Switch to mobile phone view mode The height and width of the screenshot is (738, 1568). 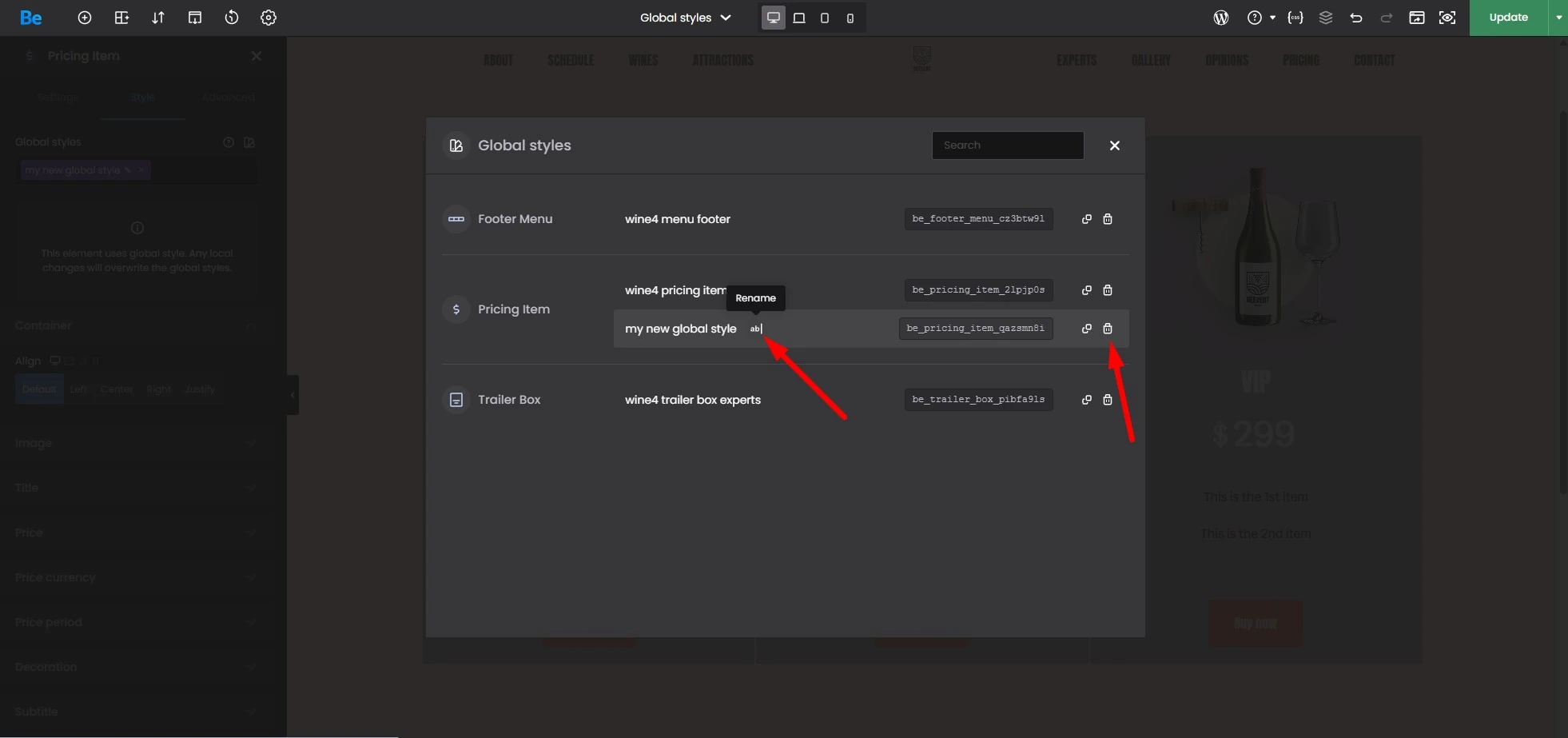click(850, 18)
